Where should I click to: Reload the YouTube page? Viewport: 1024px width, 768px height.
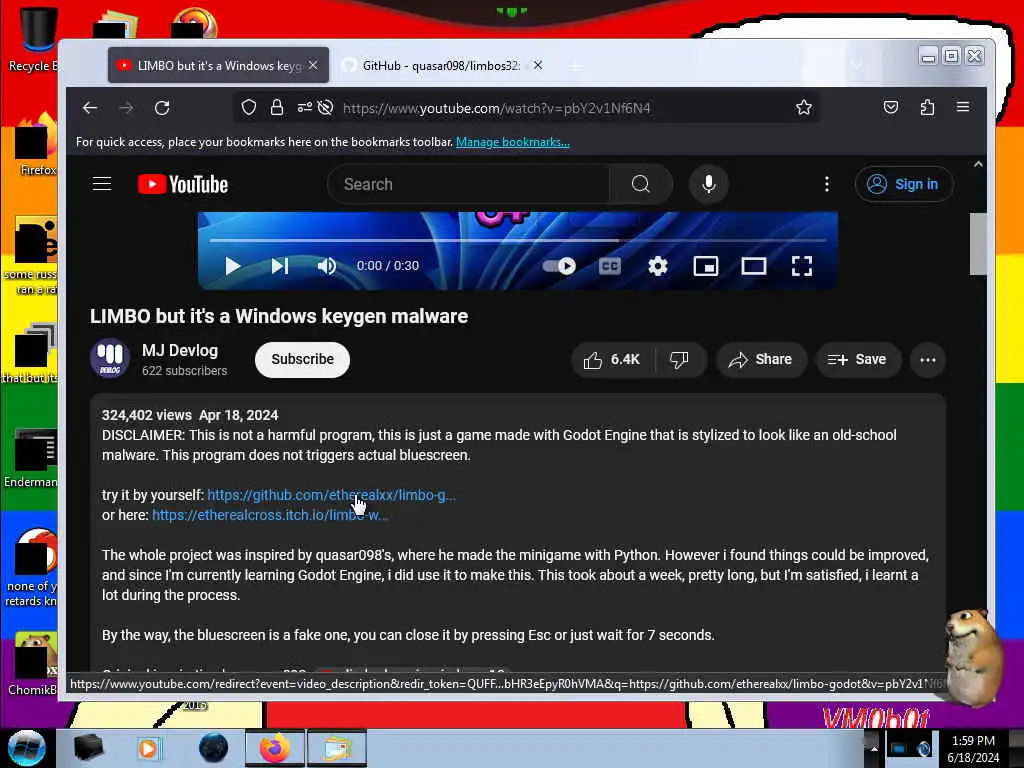click(x=162, y=108)
